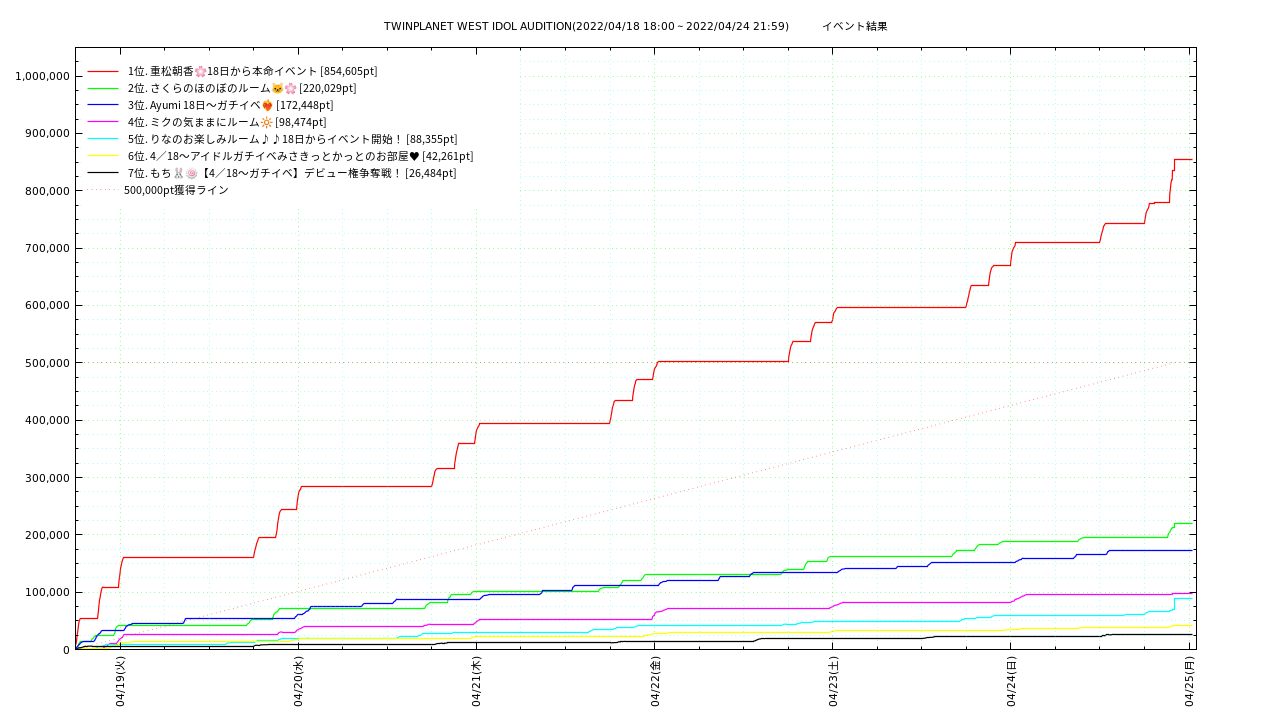This screenshot has height=720, width=1280.
Task: Click the 04/24(日) date label on the x-axis
Action: tap(1012, 682)
